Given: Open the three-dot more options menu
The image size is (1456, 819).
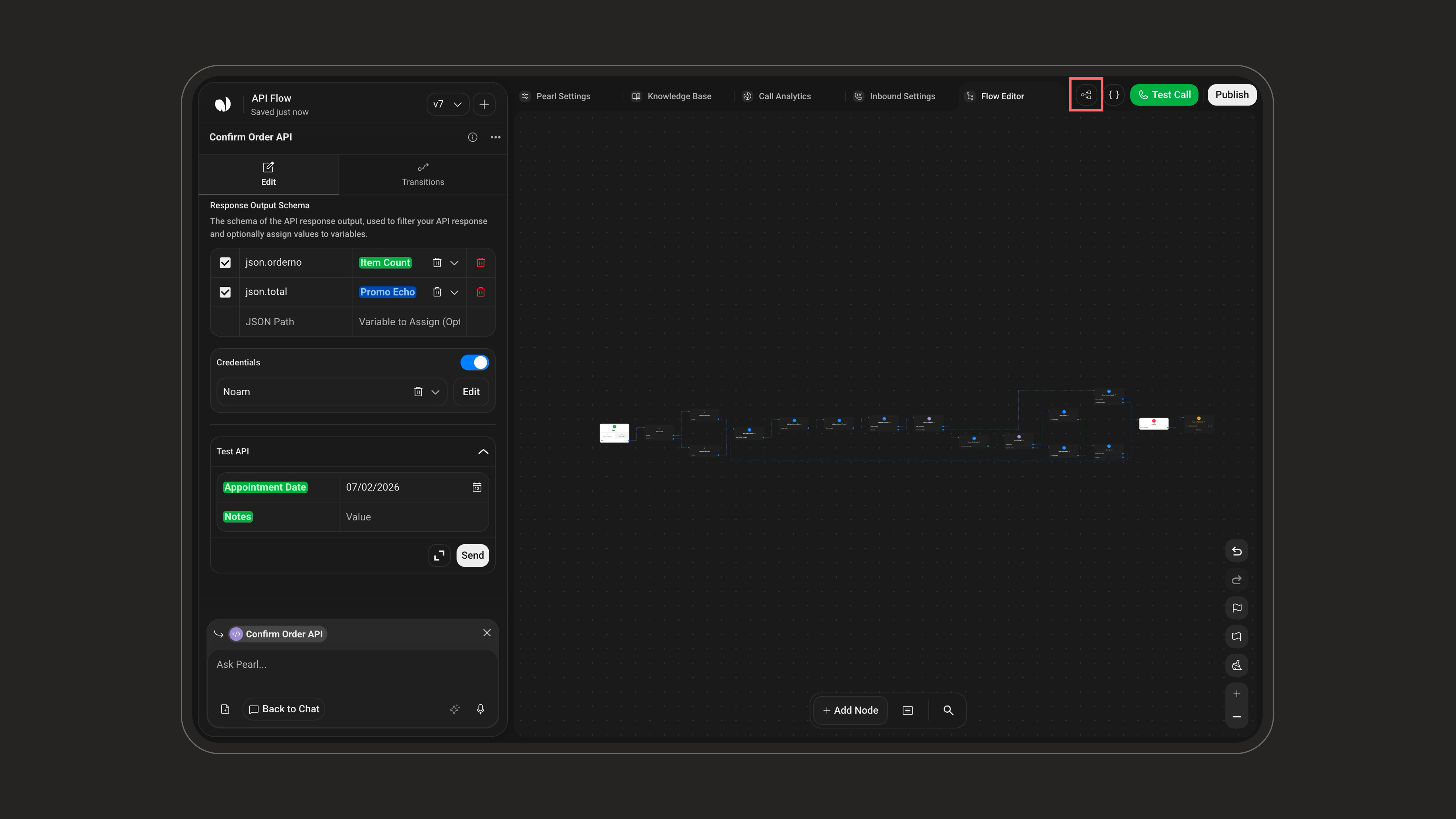Looking at the screenshot, I should tap(496, 137).
